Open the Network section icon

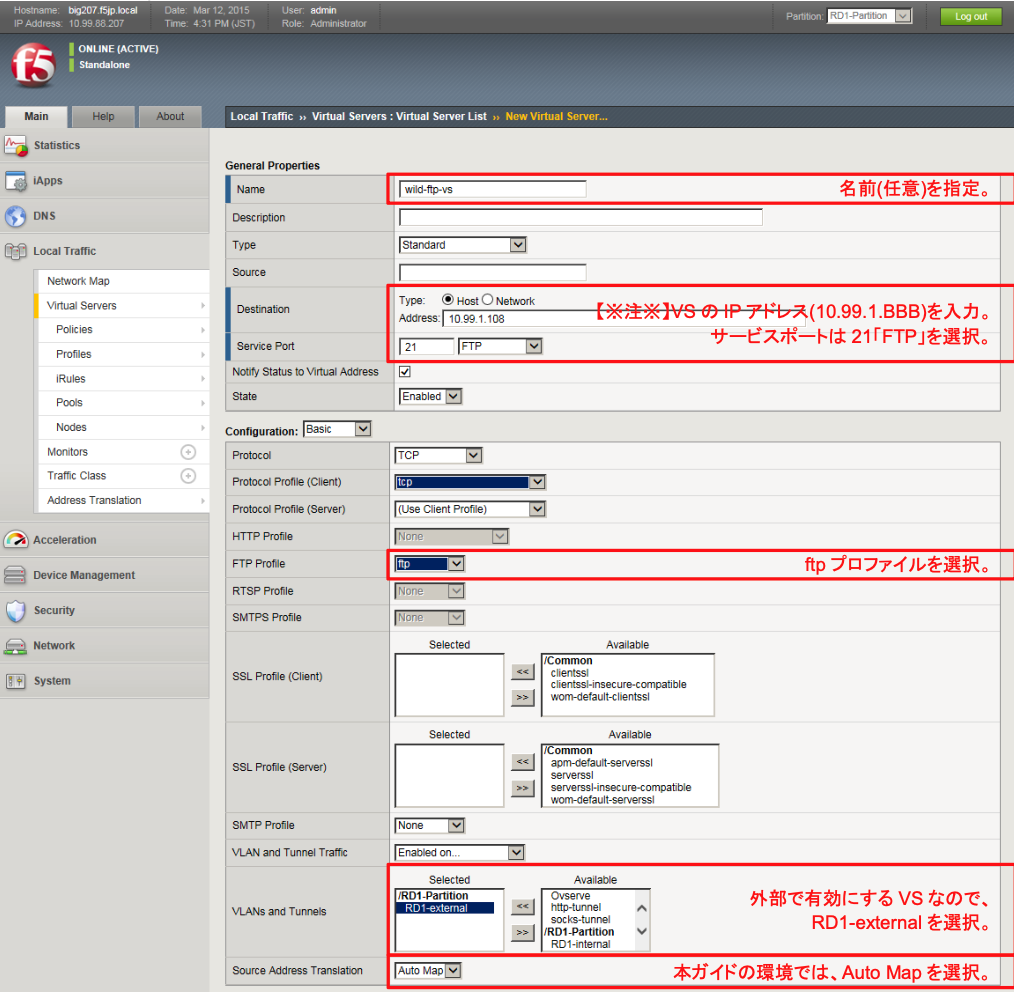[16, 645]
